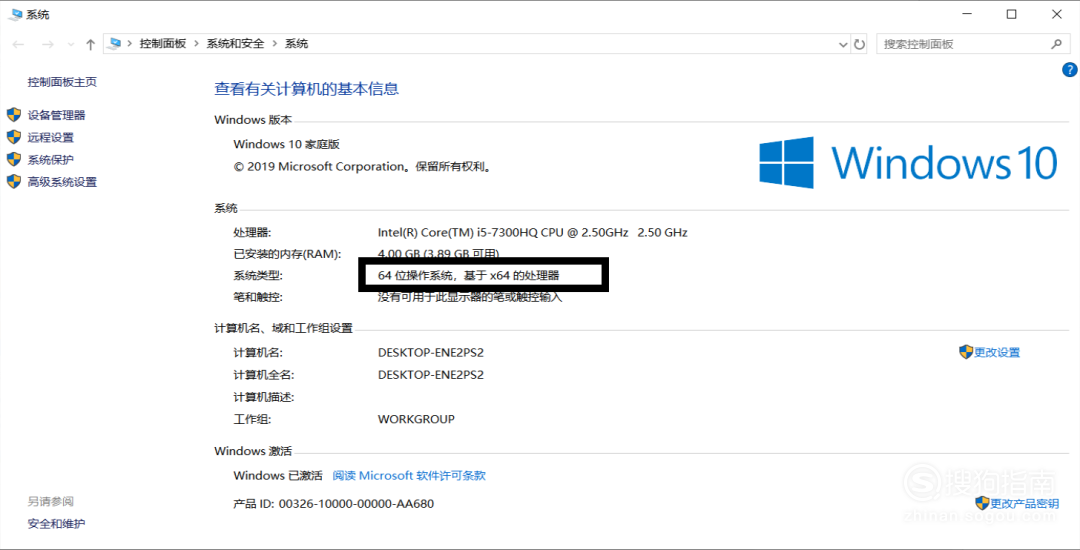Select the computer name DESKTOP-ENE2PS2 next to 计算机名
This screenshot has width=1080, height=550.
click(431, 352)
